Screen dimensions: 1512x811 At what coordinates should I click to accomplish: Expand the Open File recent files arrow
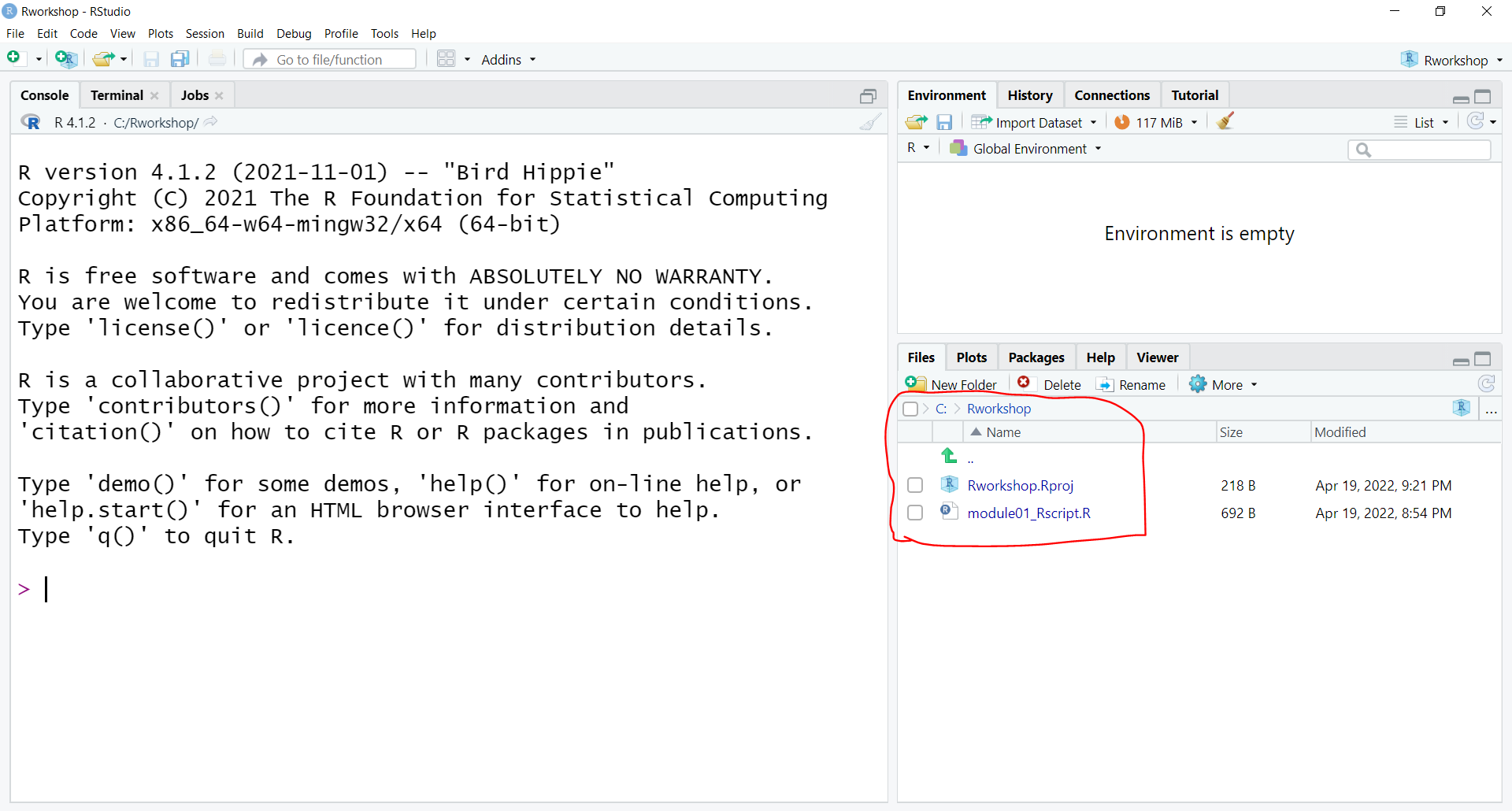[124, 59]
